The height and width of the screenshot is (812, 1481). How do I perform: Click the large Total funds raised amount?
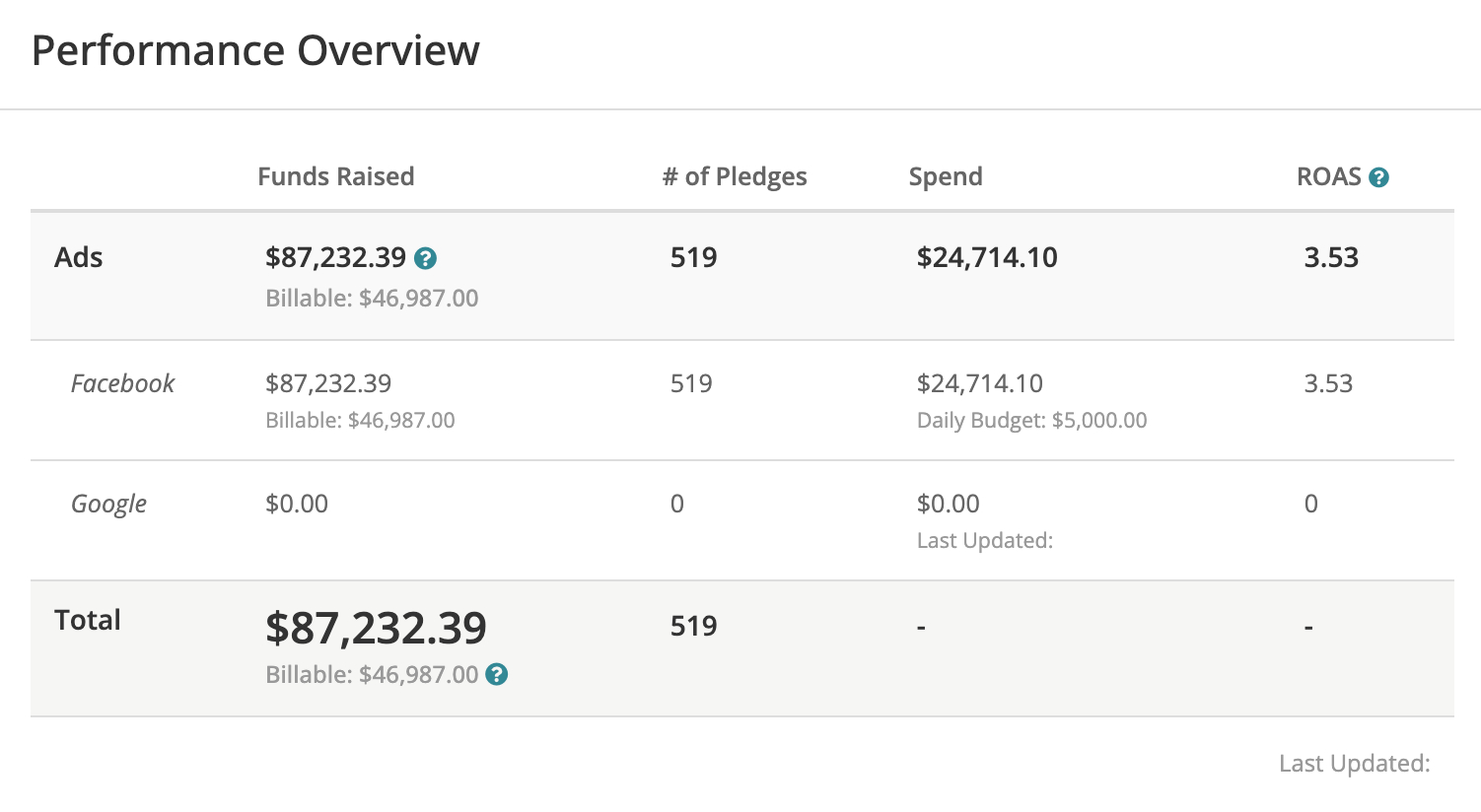376,628
